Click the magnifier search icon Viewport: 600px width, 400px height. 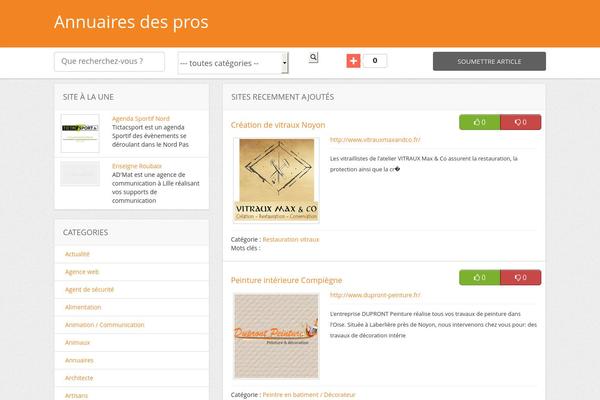point(313,57)
